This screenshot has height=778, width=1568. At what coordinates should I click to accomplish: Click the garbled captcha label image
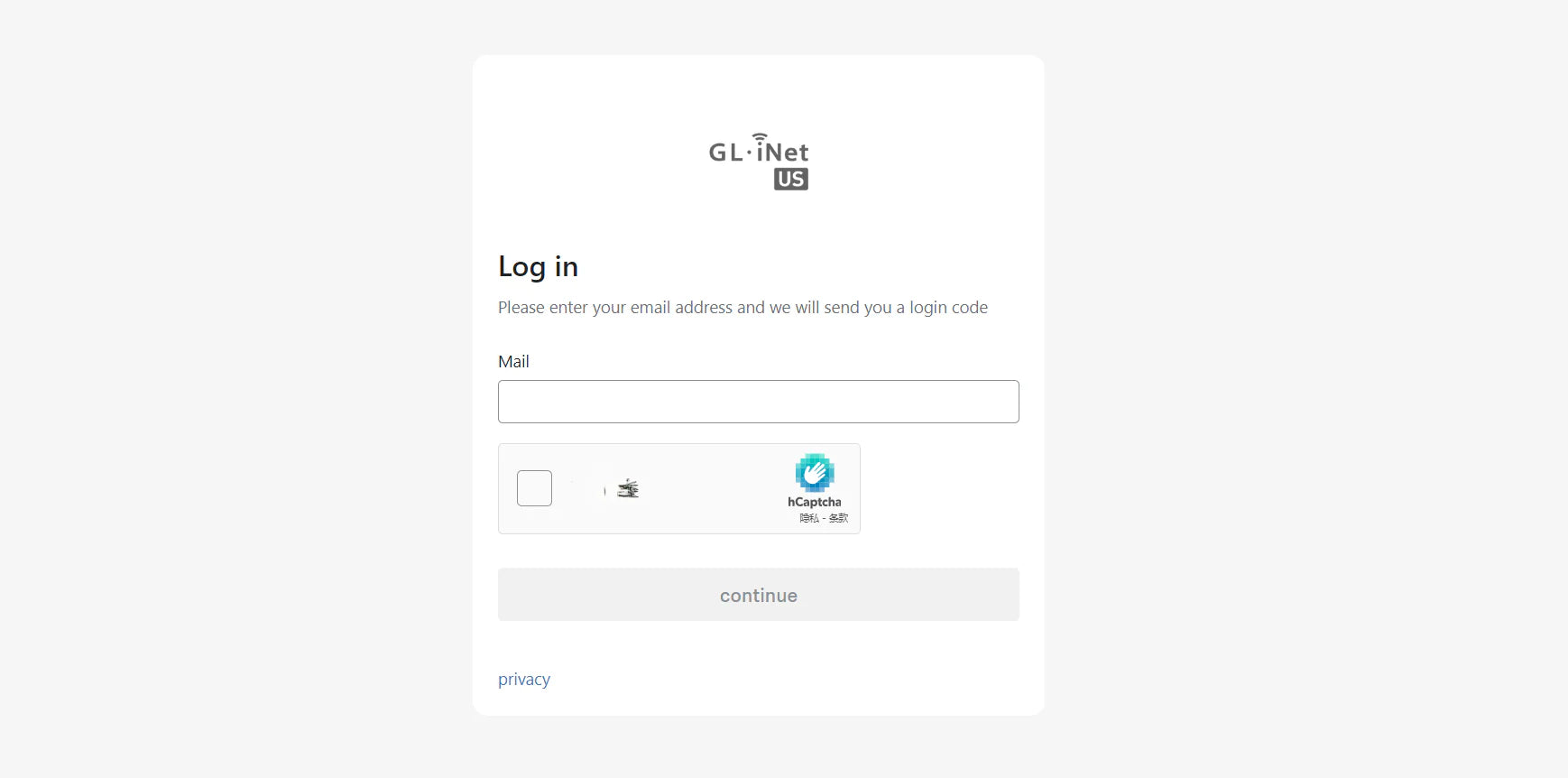point(626,489)
